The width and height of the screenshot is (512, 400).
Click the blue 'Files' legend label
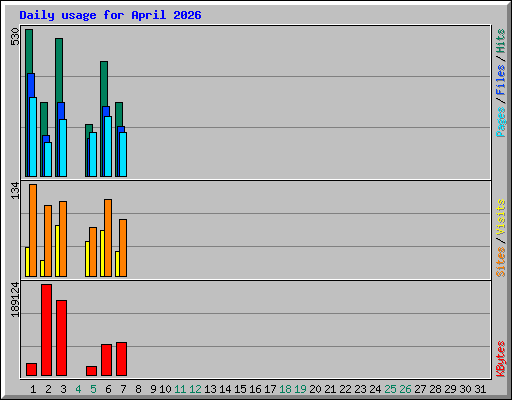pyautogui.click(x=500, y=80)
